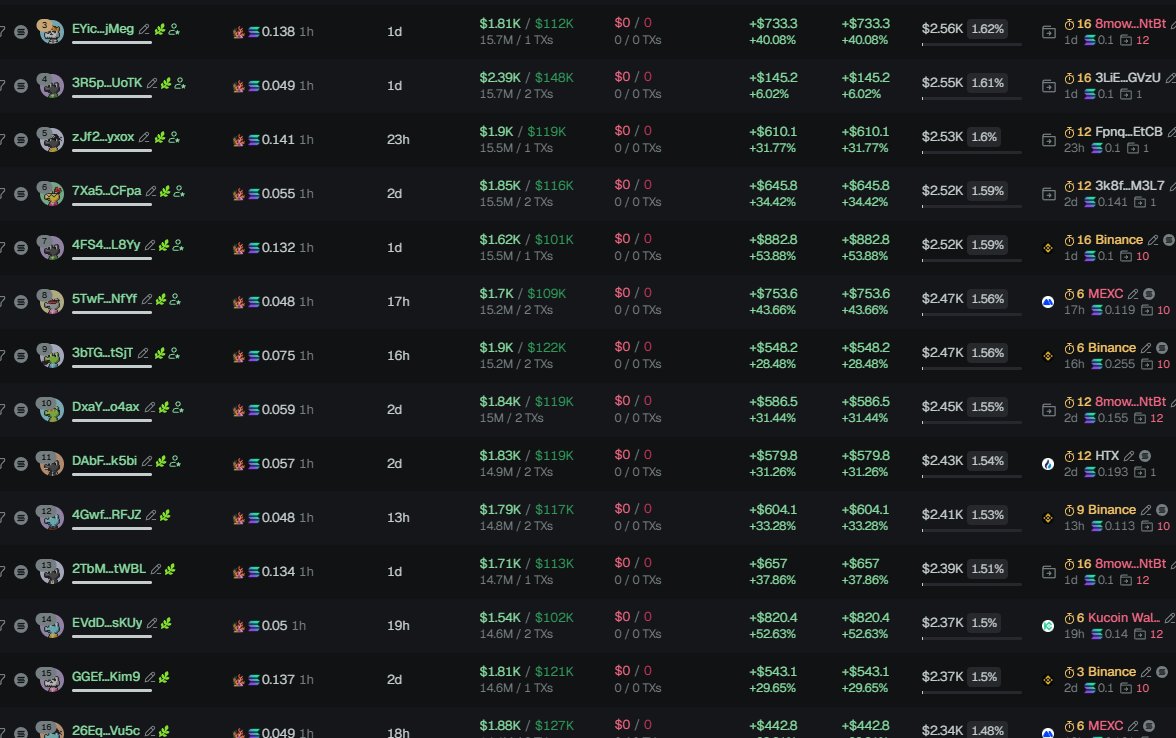
Task: Click the gray round icon left of the DAbF...k5bi avatar
Action: (21, 464)
